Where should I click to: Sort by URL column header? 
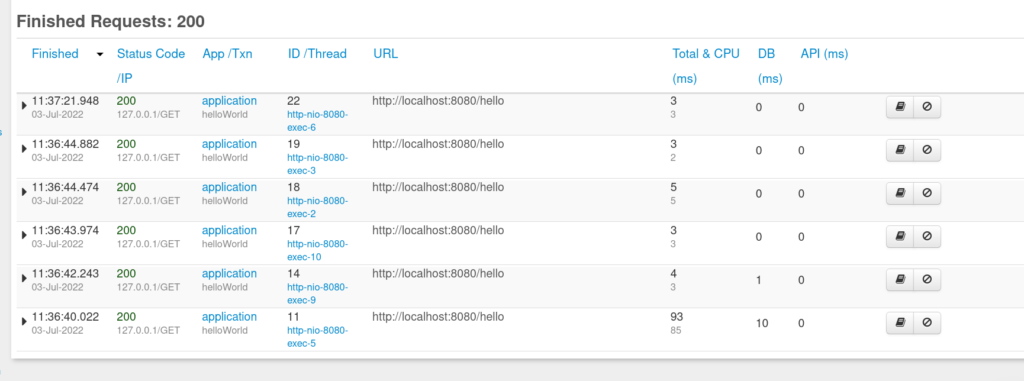(x=385, y=54)
